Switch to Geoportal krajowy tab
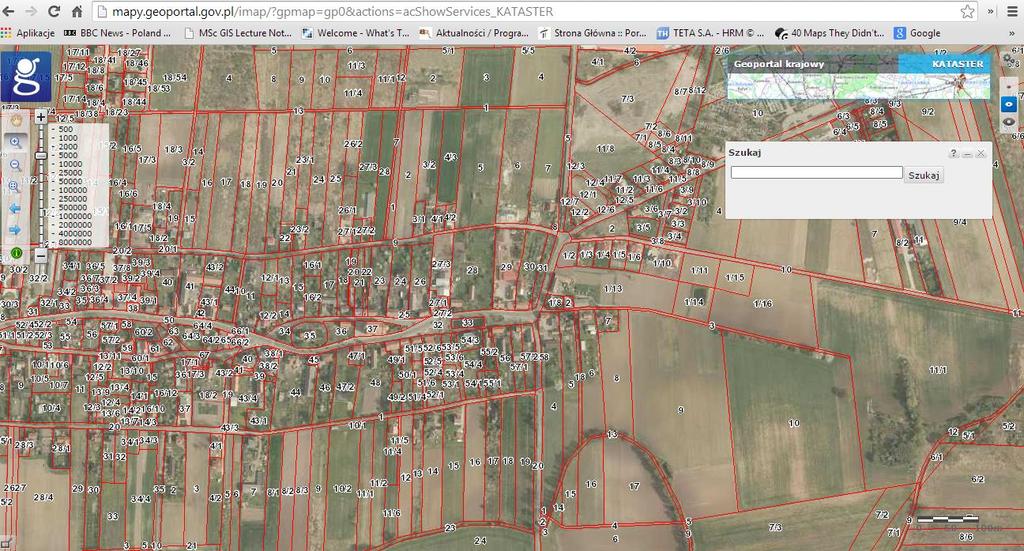This screenshot has height=551, width=1024. [778, 64]
